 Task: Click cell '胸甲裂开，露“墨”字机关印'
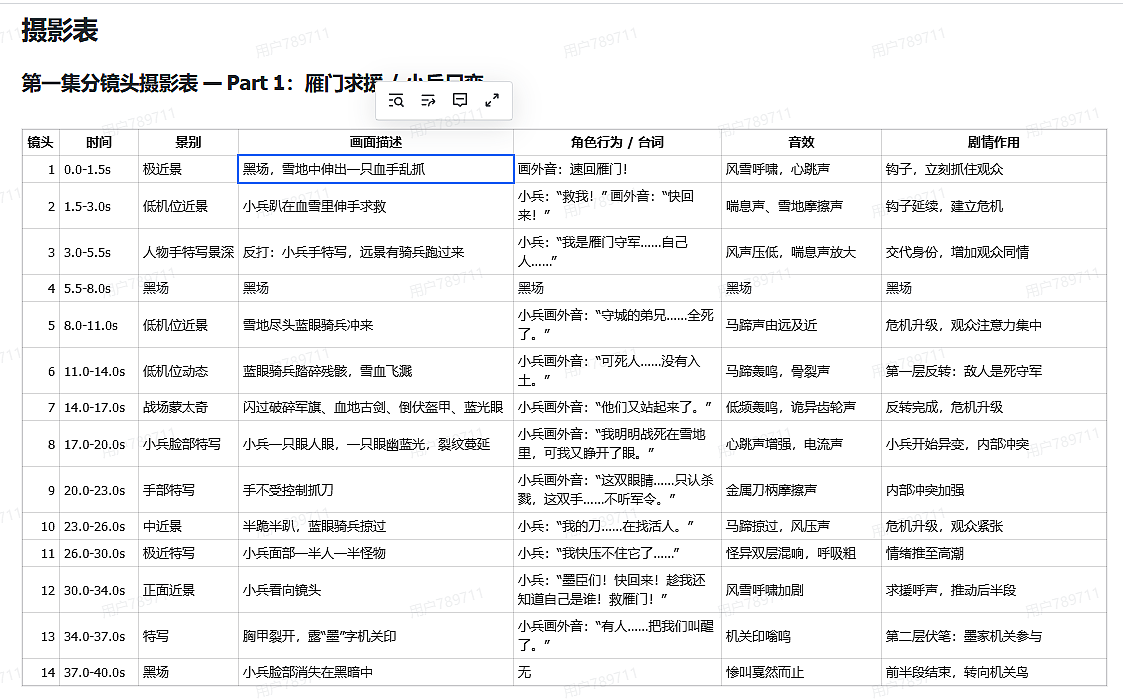click(x=376, y=636)
